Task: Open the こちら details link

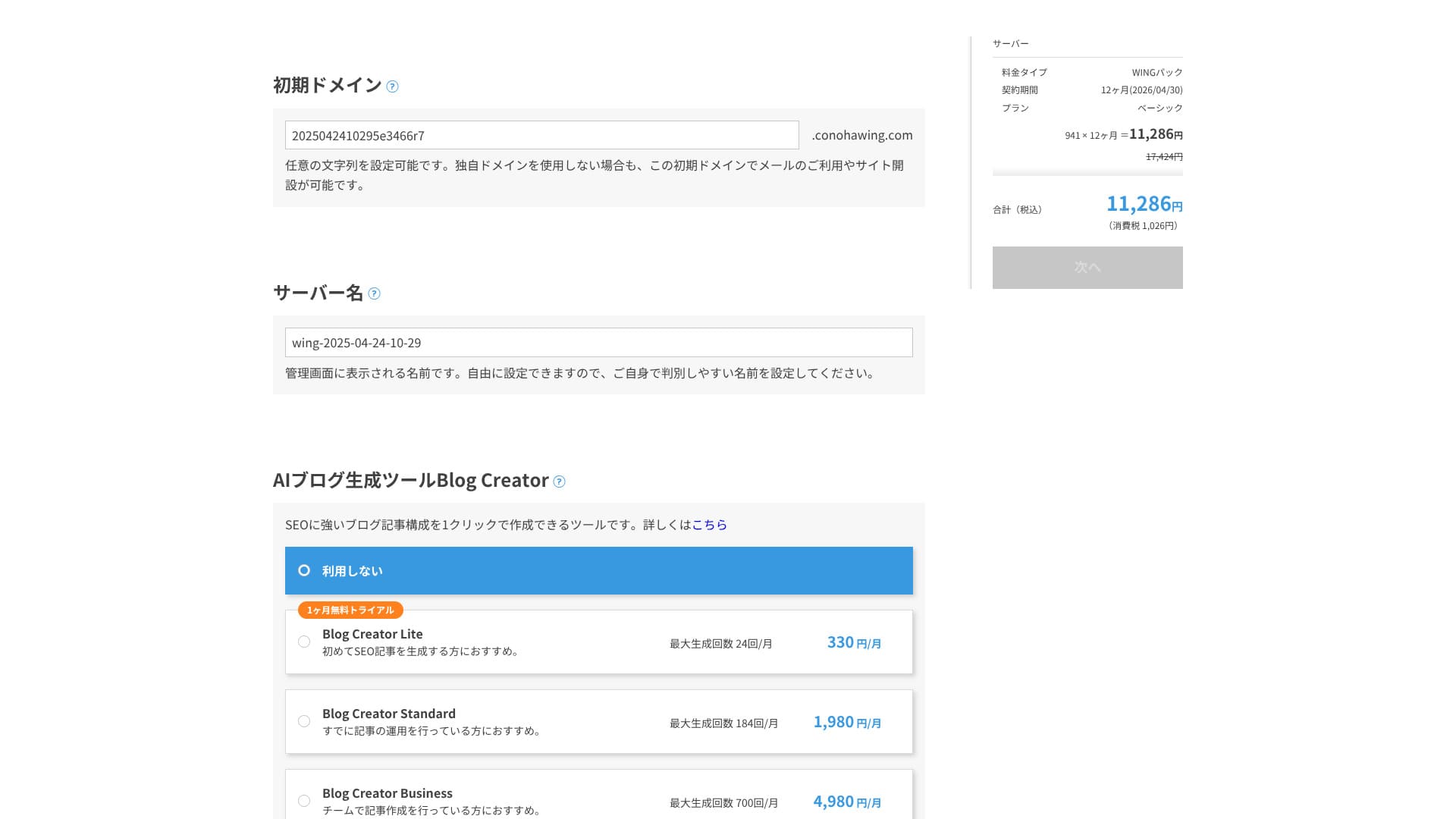Action: coord(709,525)
